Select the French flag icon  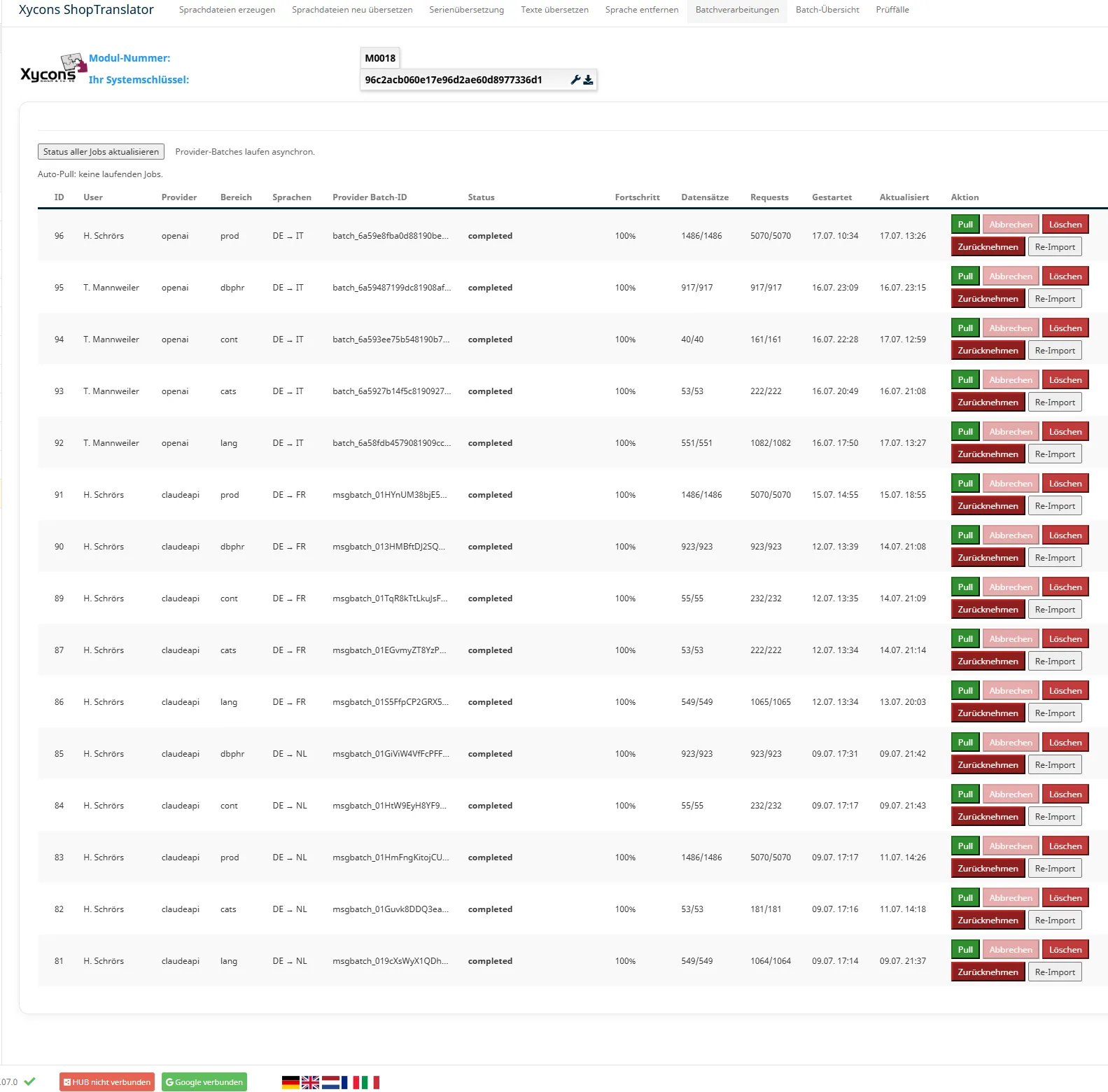350,1082
